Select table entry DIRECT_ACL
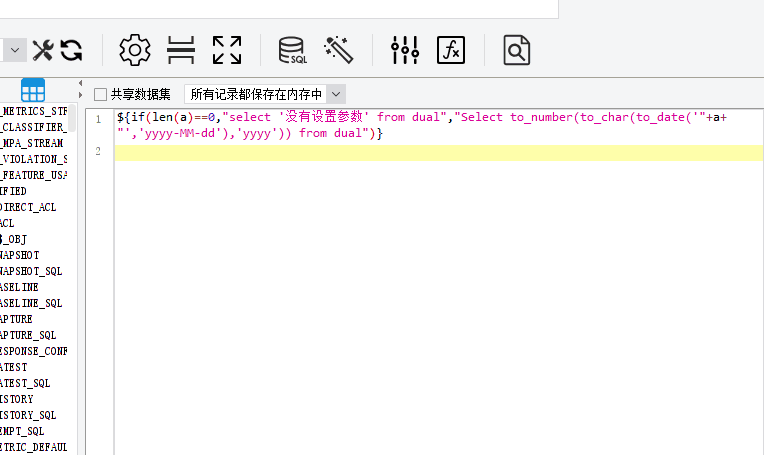This screenshot has width=764, height=455. click(28, 208)
